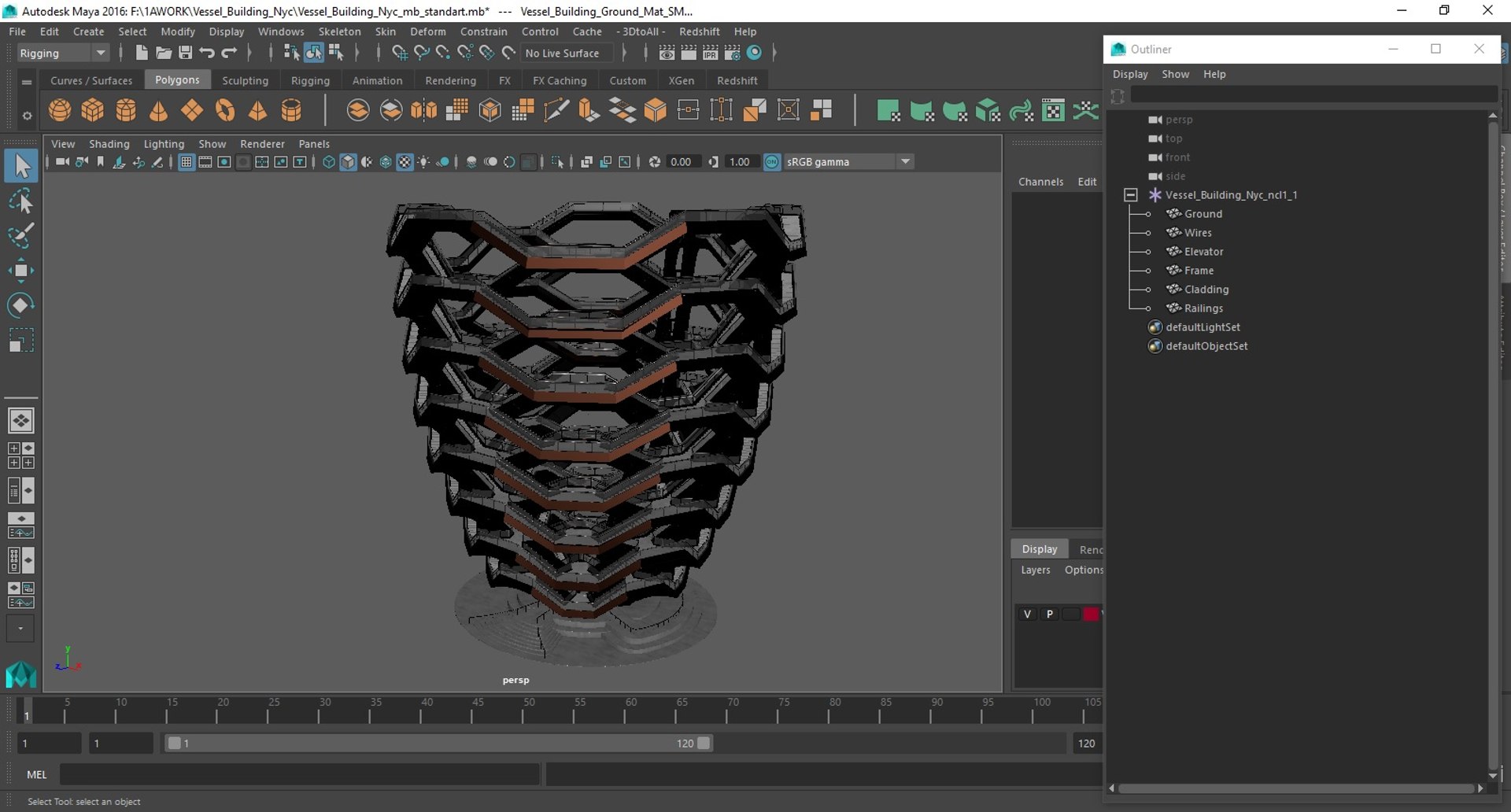Switch to single perspective view layout
Screen dimensions: 1511x812
(21, 421)
